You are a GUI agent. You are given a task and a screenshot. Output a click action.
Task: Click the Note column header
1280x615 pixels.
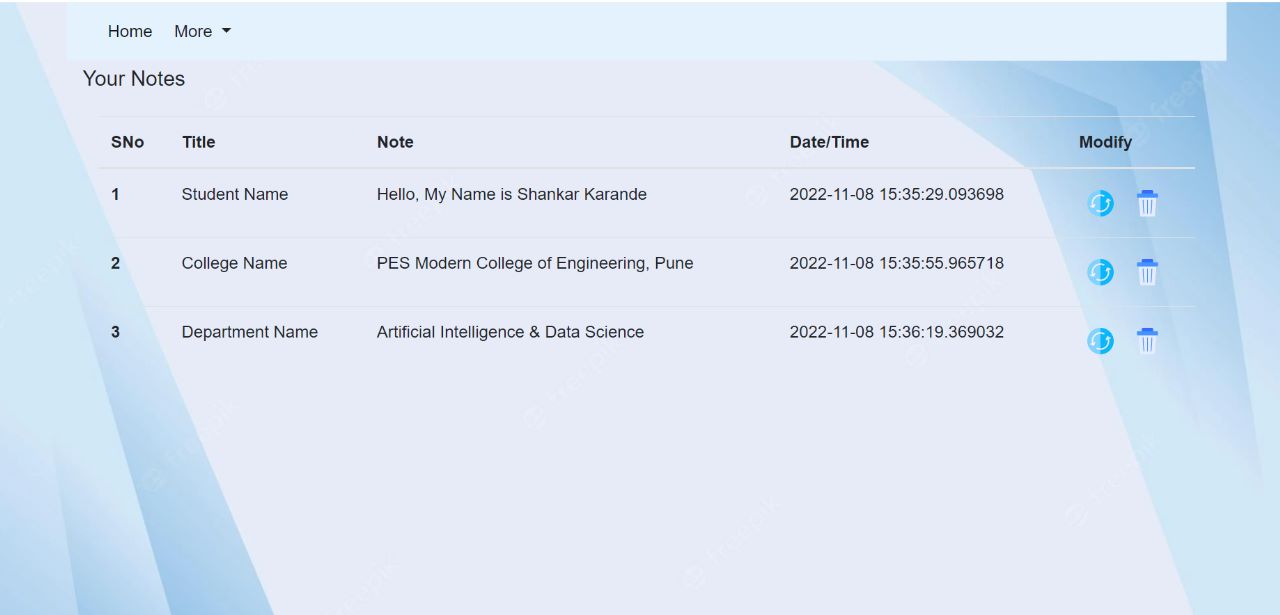point(395,142)
